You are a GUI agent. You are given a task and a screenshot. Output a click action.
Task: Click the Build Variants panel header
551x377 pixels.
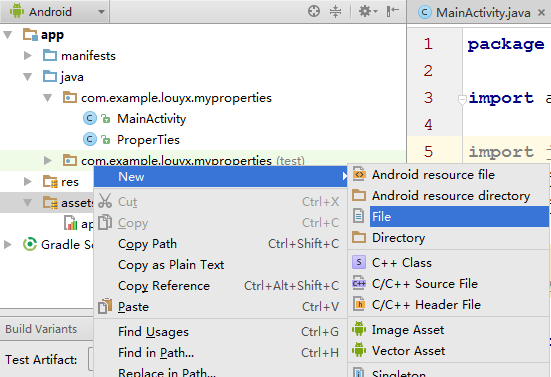(x=41, y=329)
